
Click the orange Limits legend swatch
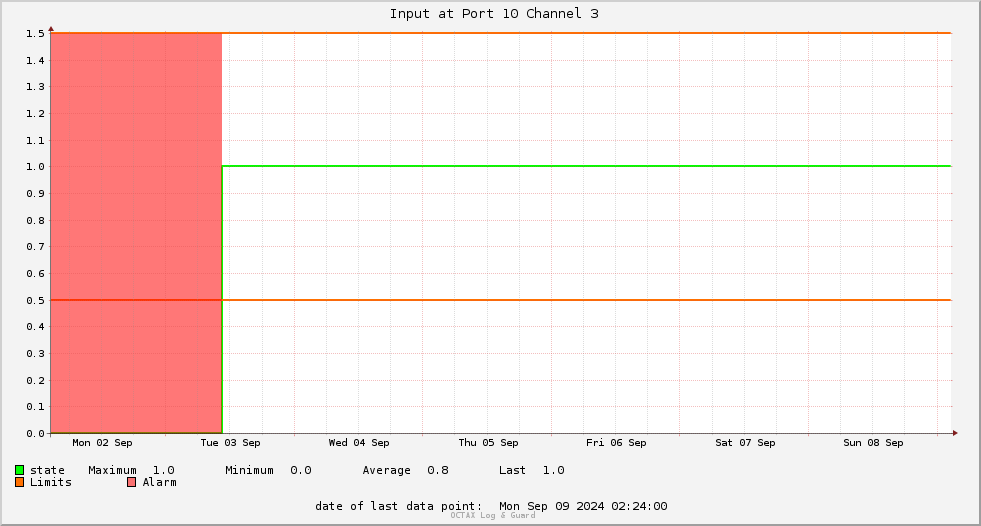coord(19,482)
